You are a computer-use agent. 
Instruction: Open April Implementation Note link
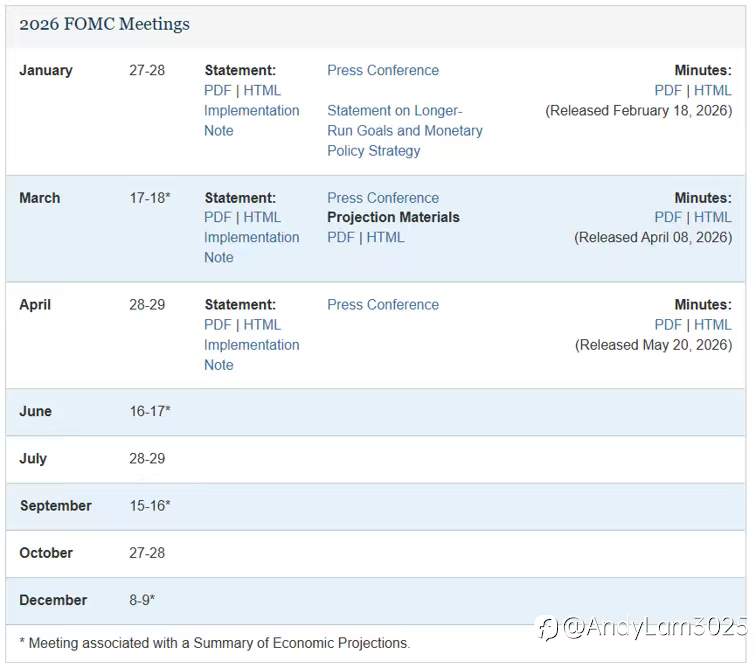point(252,355)
